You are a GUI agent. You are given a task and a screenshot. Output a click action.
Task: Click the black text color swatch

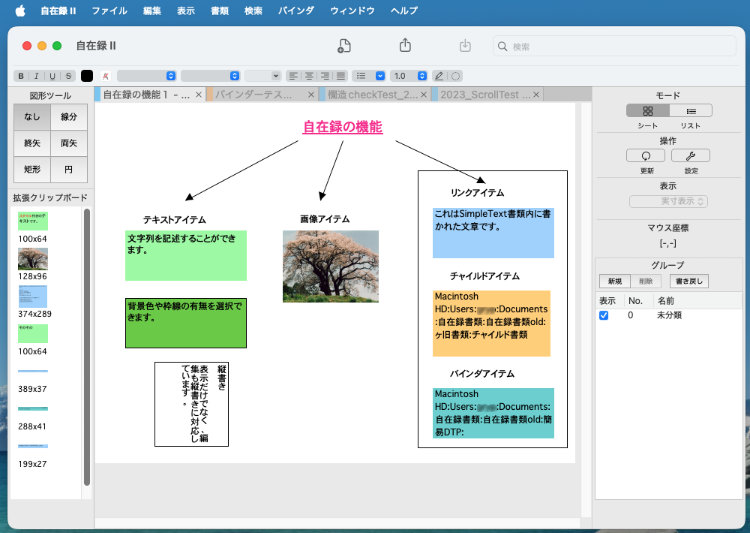click(x=87, y=75)
